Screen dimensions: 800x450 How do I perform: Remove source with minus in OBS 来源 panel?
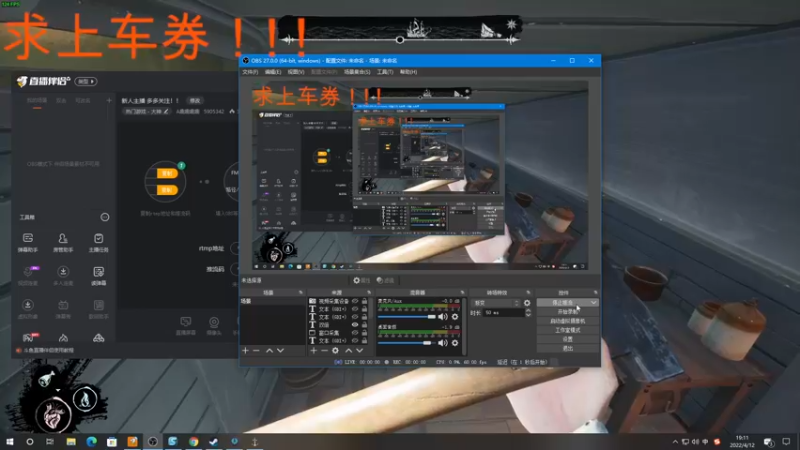coord(324,351)
